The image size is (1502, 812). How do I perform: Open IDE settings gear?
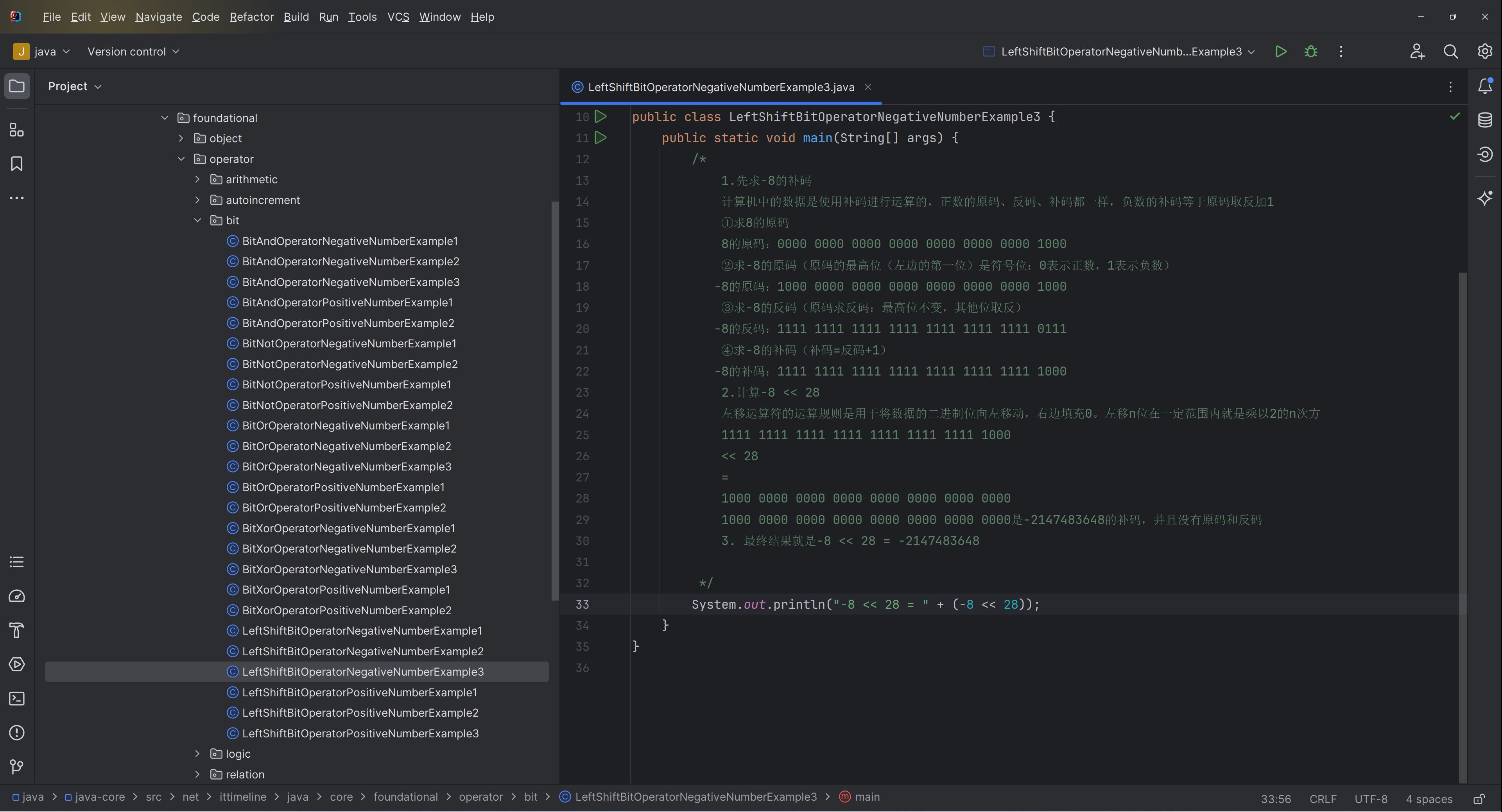1484,51
